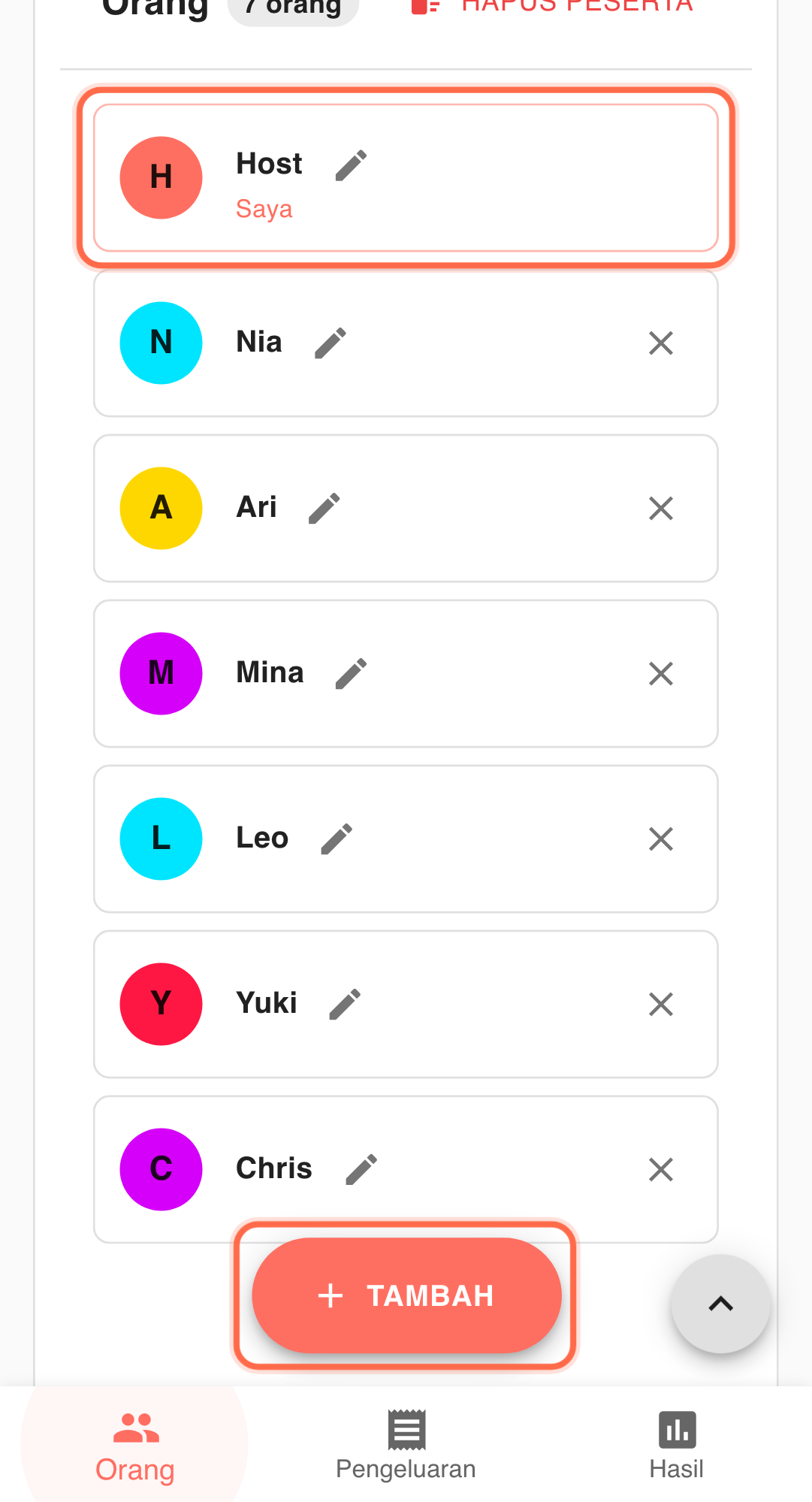Open the Hasil results tab
This screenshot has width=812, height=1502.
(x=676, y=1444)
